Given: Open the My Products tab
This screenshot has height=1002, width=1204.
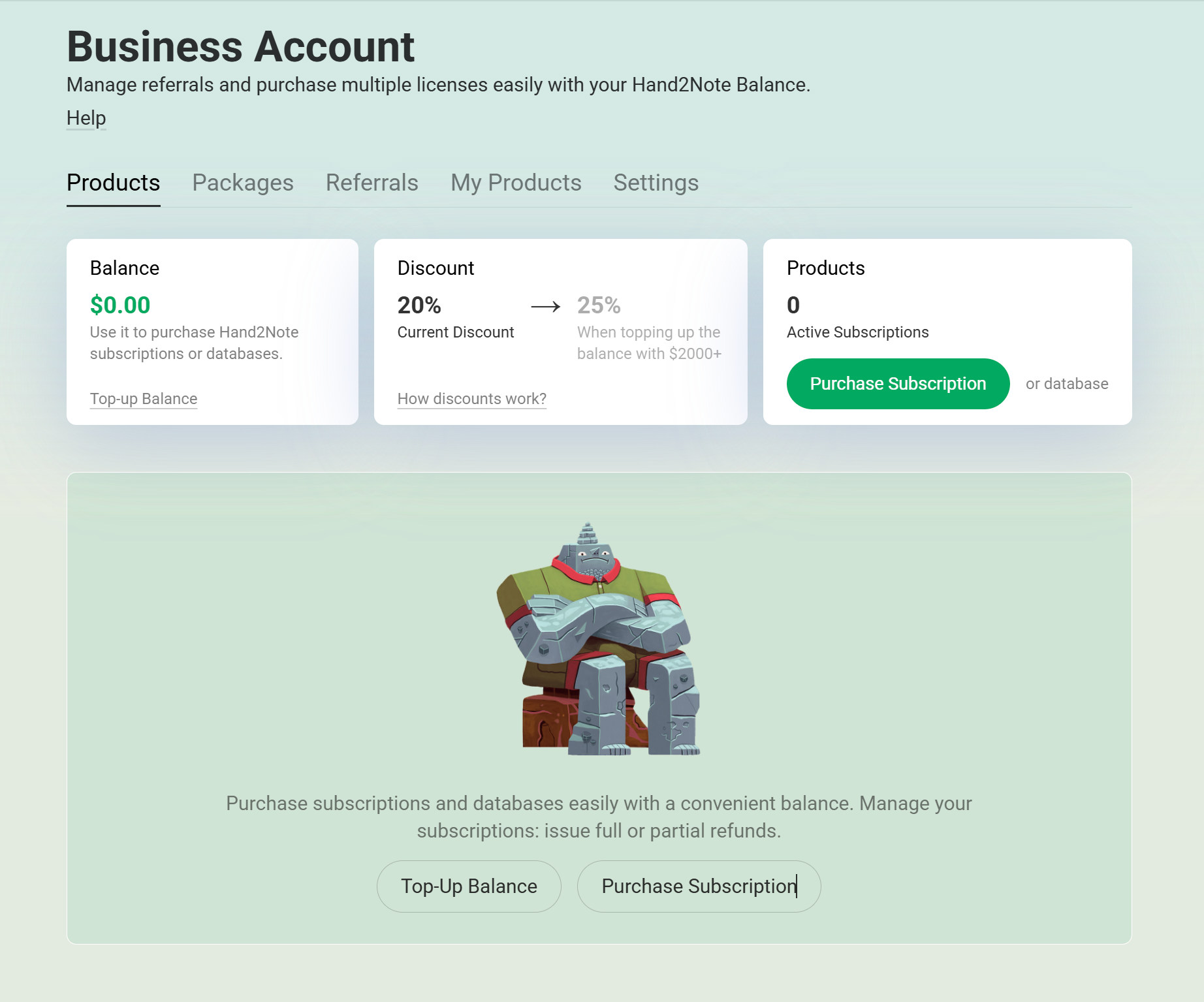Looking at the screenshot, I should tap(516, 183).
